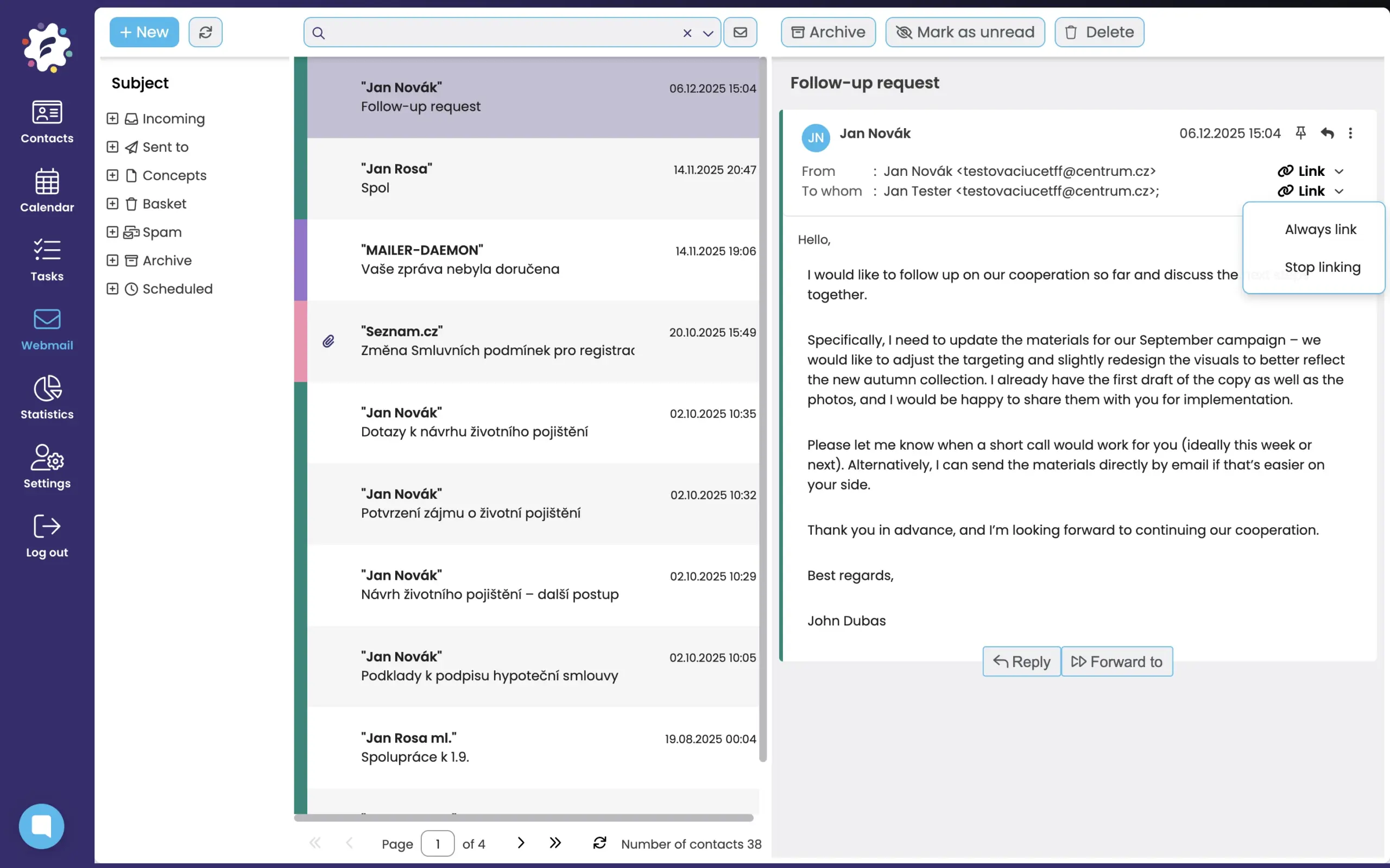Expand the Spam folder tree
The image size is (1390, 868).
coord(112,232)
